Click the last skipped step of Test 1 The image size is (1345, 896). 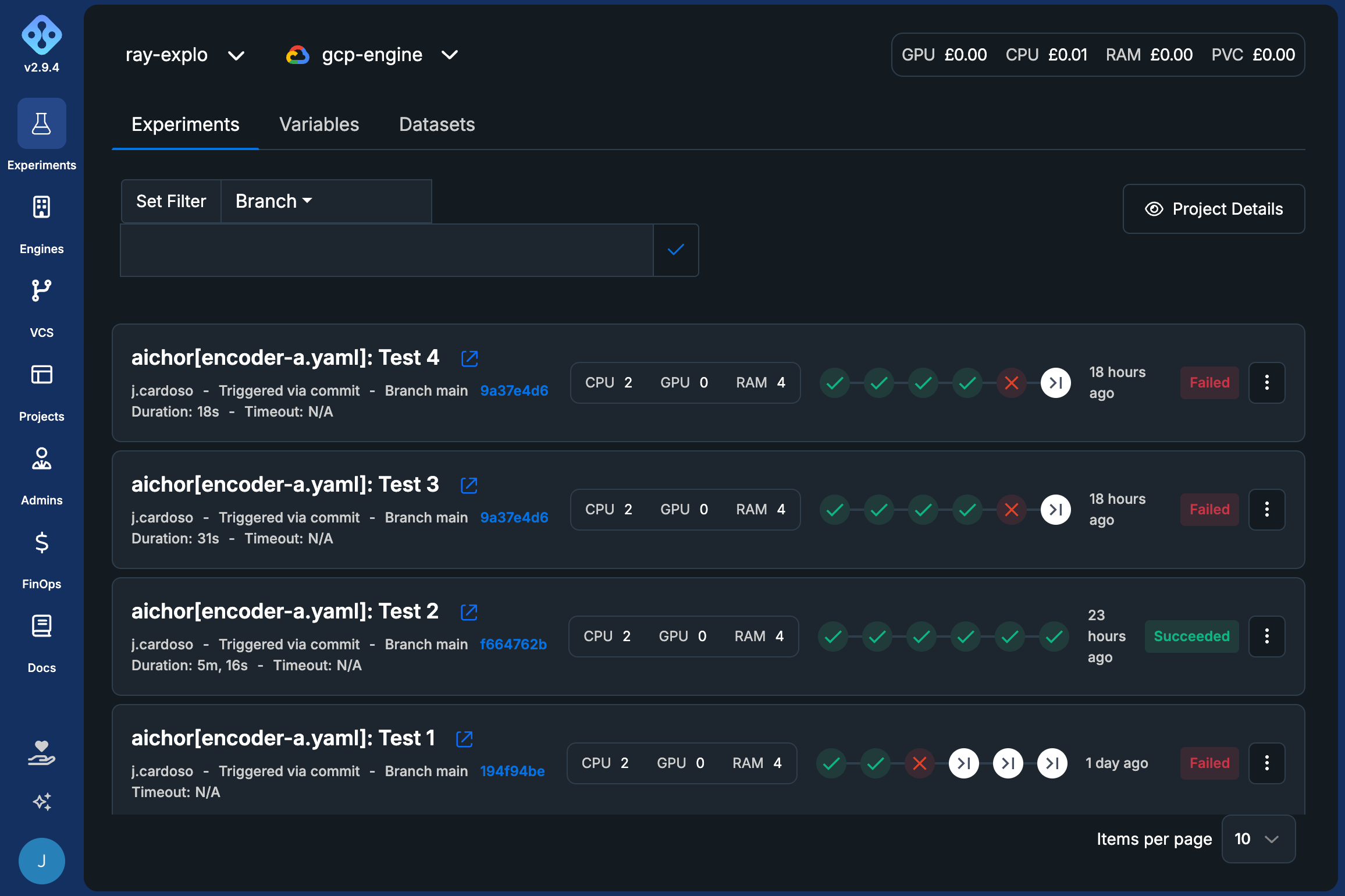tap(1052, 763)
